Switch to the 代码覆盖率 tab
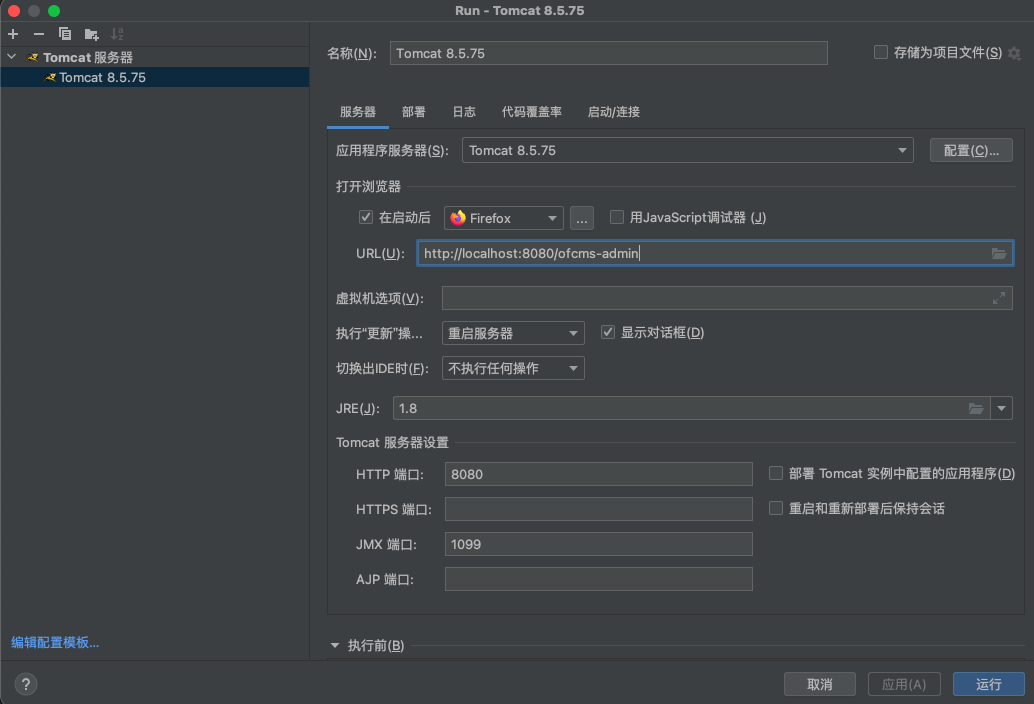Screen dimensions: 1034x704 coord(532,112)
